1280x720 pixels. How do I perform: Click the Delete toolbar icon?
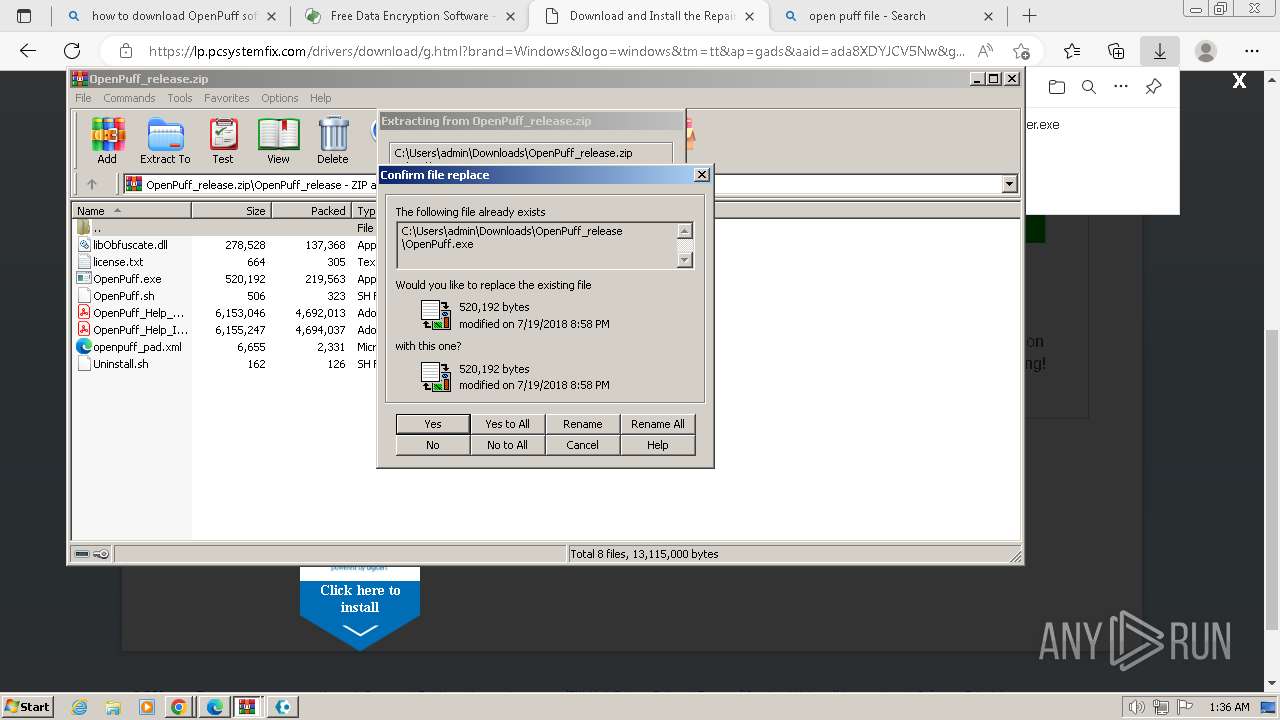pyautogui.click(x=333, y=141)
